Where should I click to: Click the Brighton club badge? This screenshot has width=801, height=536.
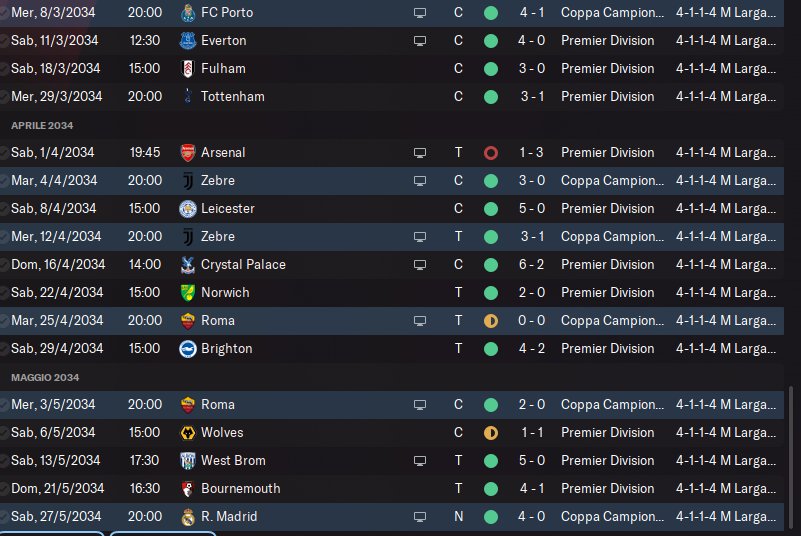click(187, 349)
